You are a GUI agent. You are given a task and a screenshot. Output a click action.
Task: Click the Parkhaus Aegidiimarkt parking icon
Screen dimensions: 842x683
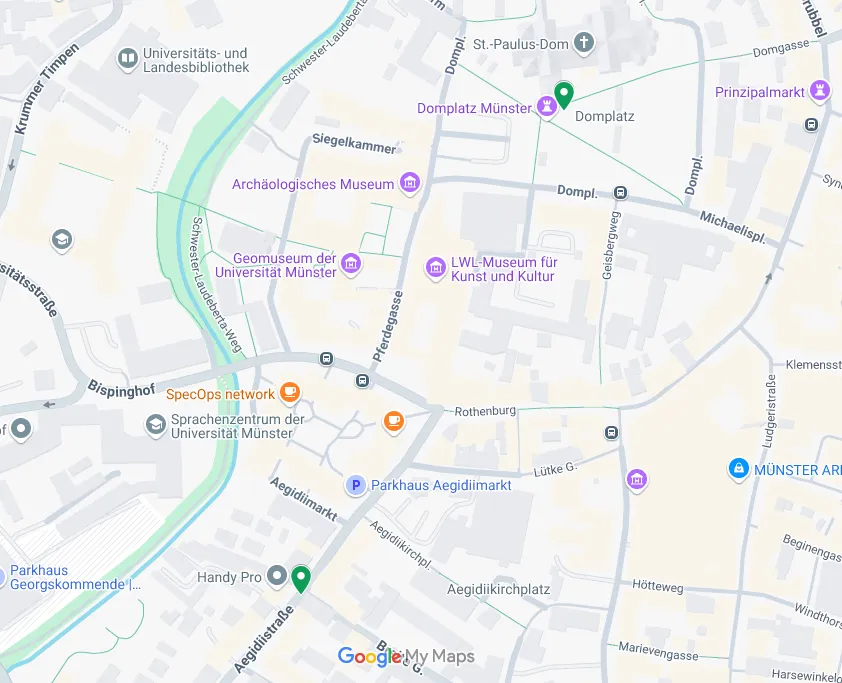tap(355, 485)
